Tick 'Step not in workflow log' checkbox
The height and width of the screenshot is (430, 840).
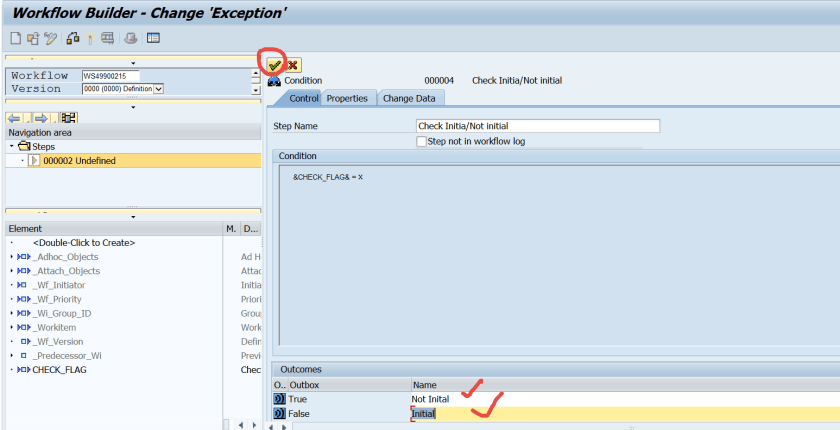[x=422, y=141]
